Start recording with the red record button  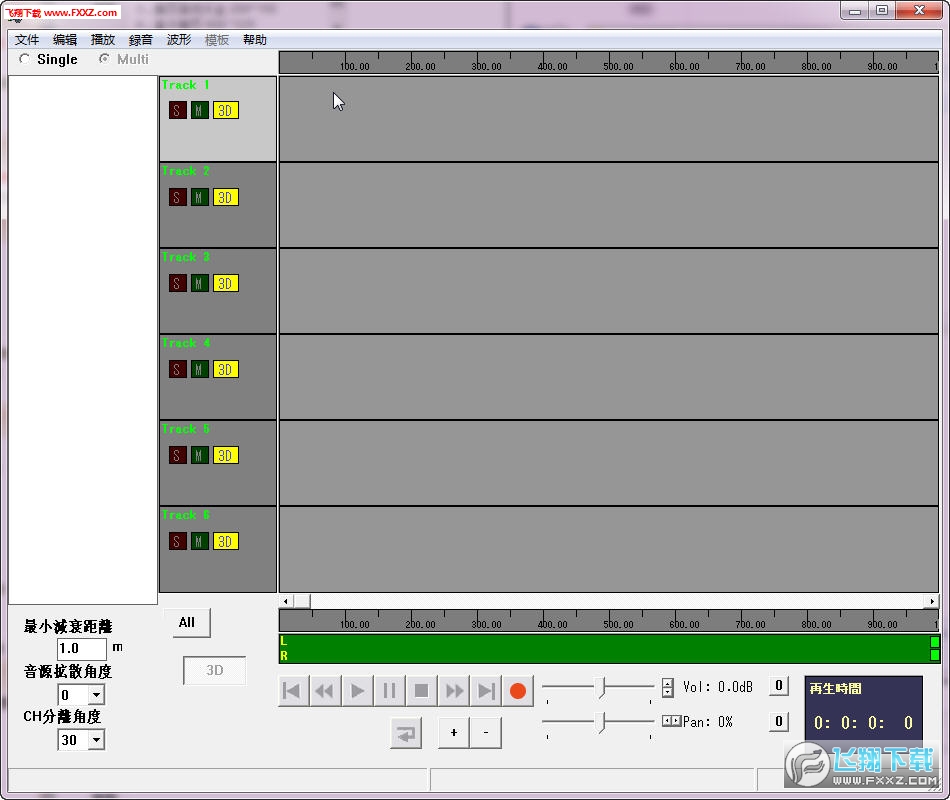tap(518, 691)
